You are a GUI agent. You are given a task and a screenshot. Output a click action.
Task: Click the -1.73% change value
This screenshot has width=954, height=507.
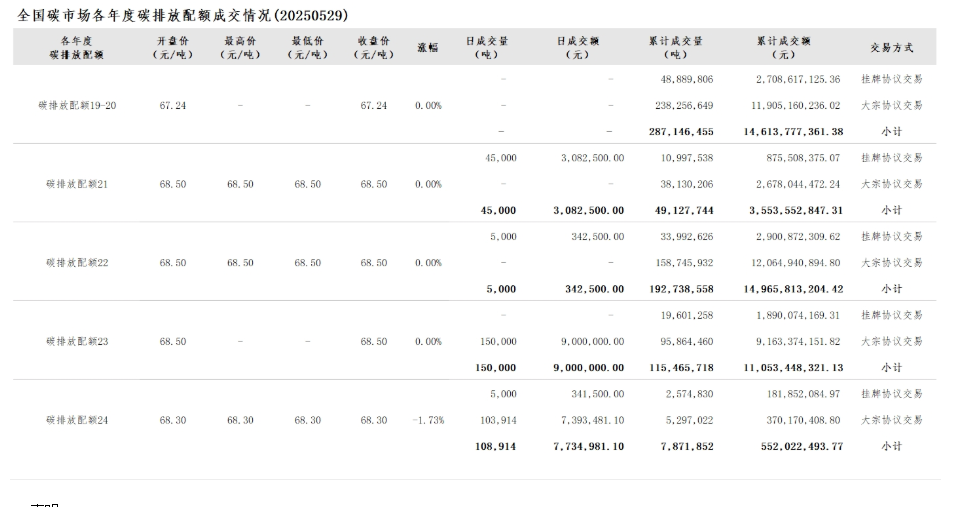(x=428, y=420)
